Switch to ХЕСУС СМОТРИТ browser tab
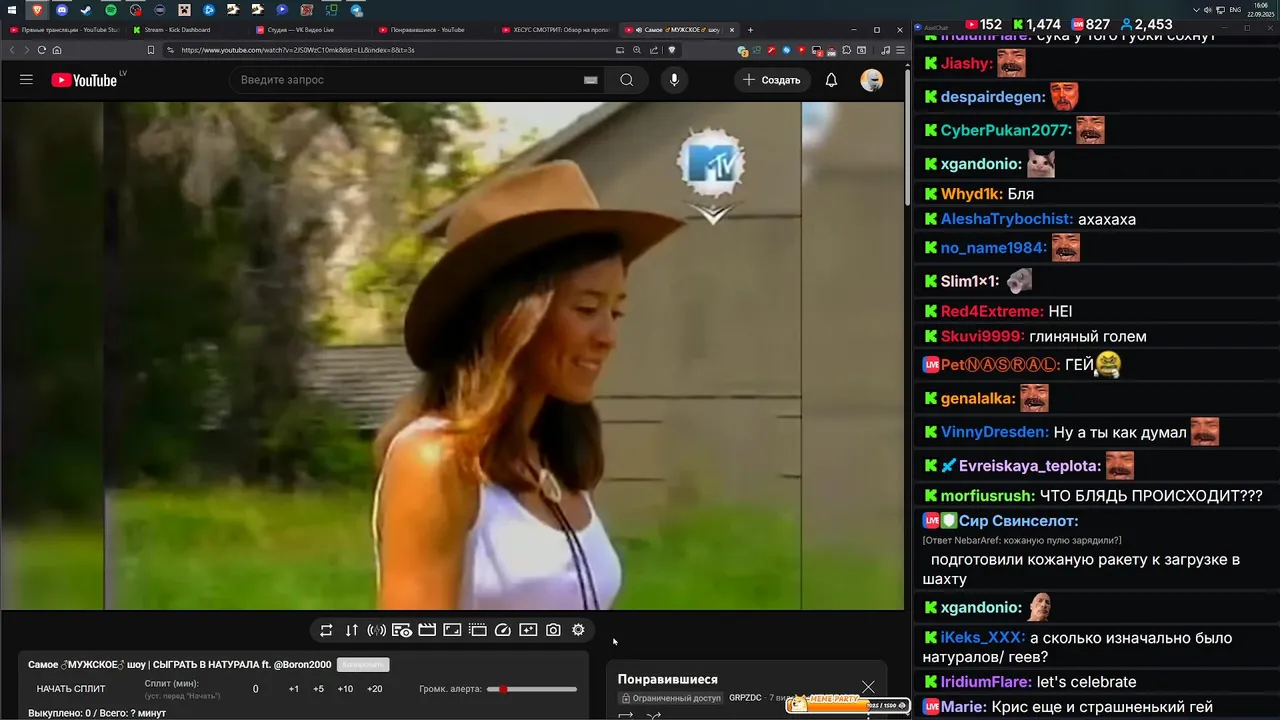 click(555, 30)
